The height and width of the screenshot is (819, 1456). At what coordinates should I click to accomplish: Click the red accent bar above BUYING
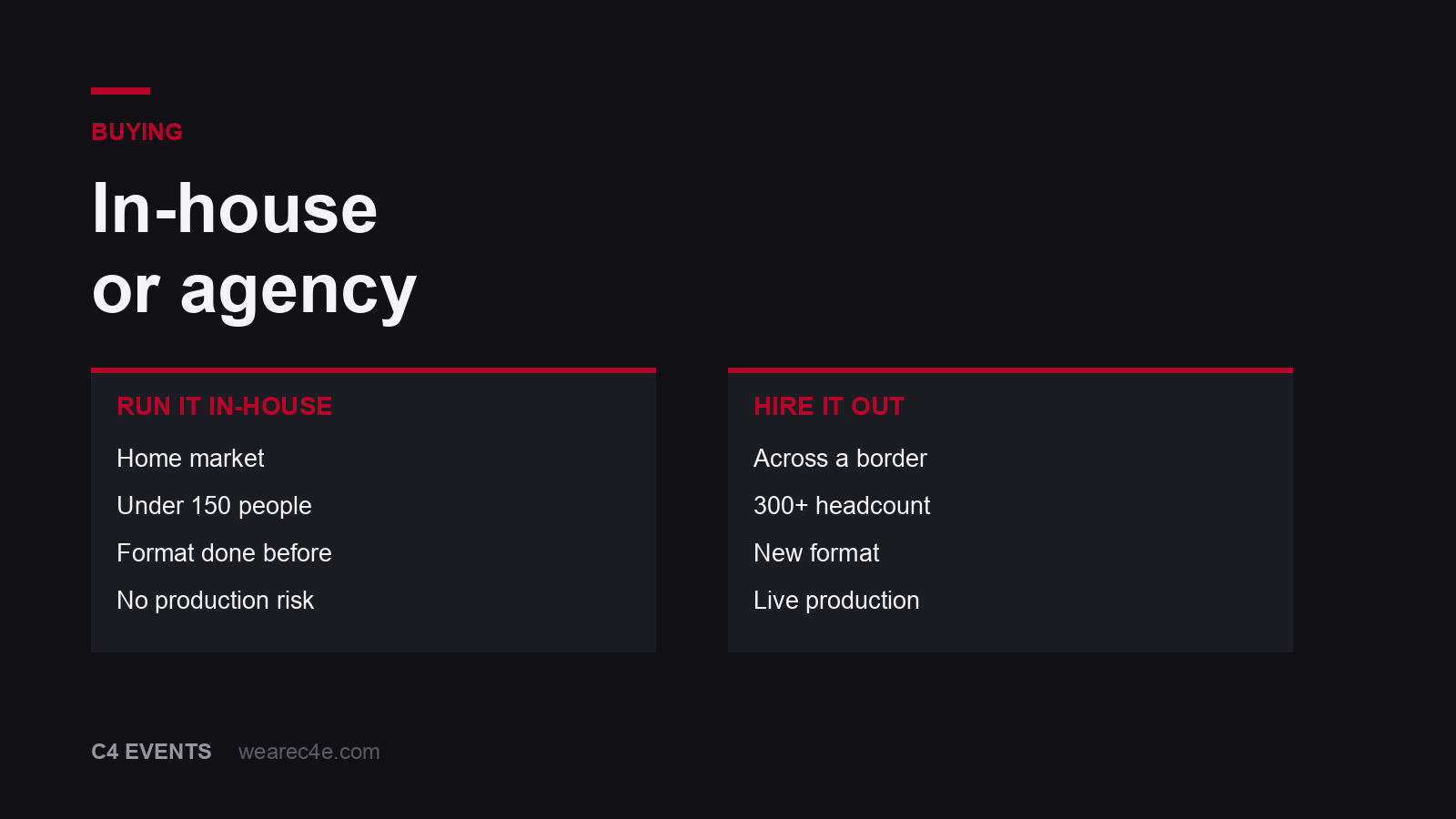click(x=120, y=91)
